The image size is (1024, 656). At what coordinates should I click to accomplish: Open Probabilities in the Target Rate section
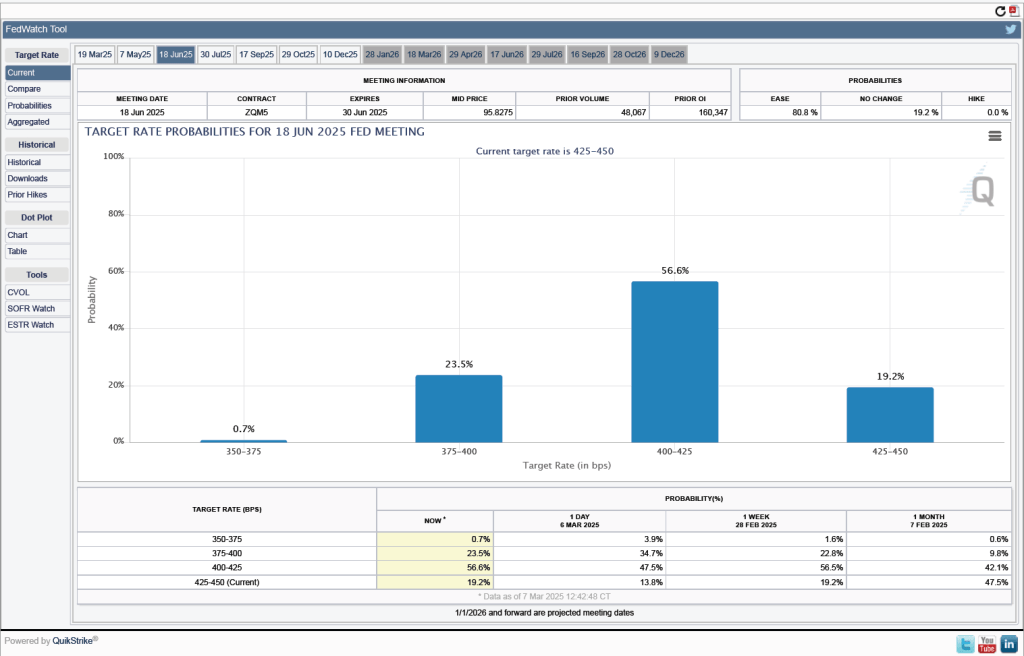[x=30, y=105]
